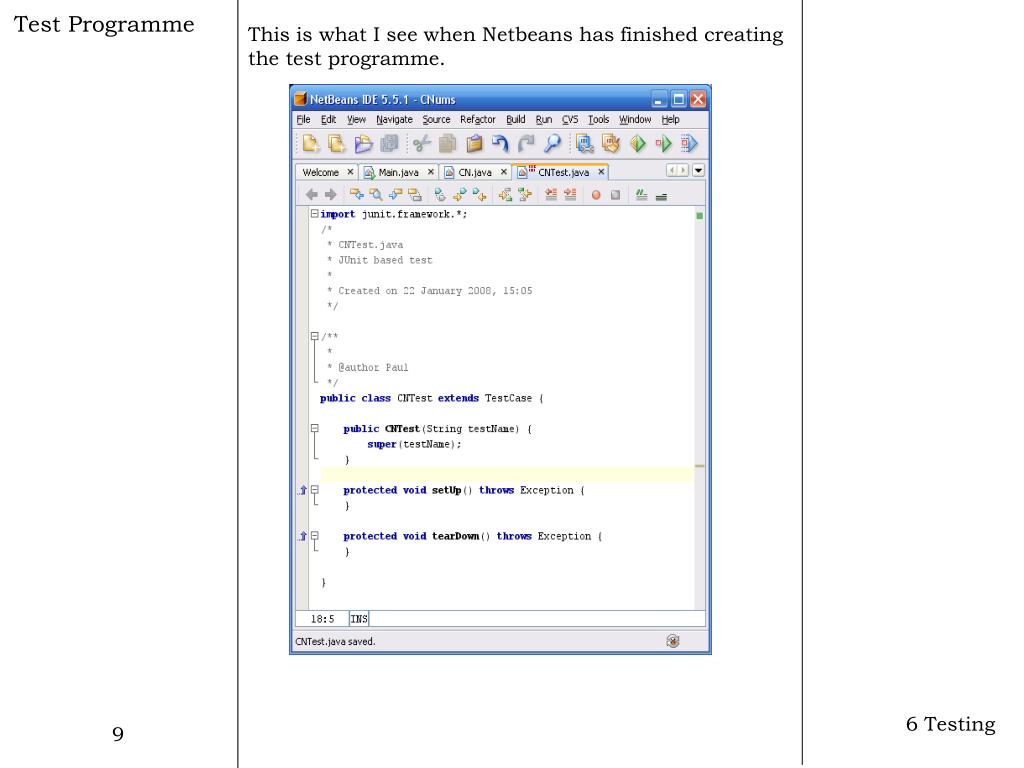The width and height of the screenshot is (1024, 768).
Task: Click the 'CNTest.java saved.' status message
Action: click(335, 641)
